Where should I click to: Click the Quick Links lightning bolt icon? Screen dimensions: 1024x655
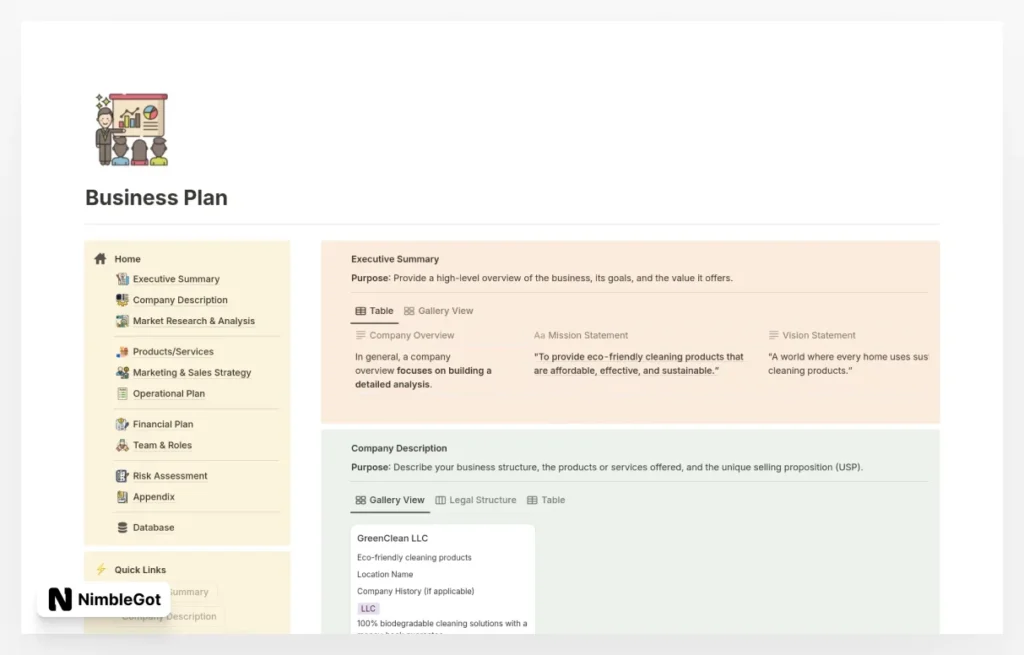[99, 569]
